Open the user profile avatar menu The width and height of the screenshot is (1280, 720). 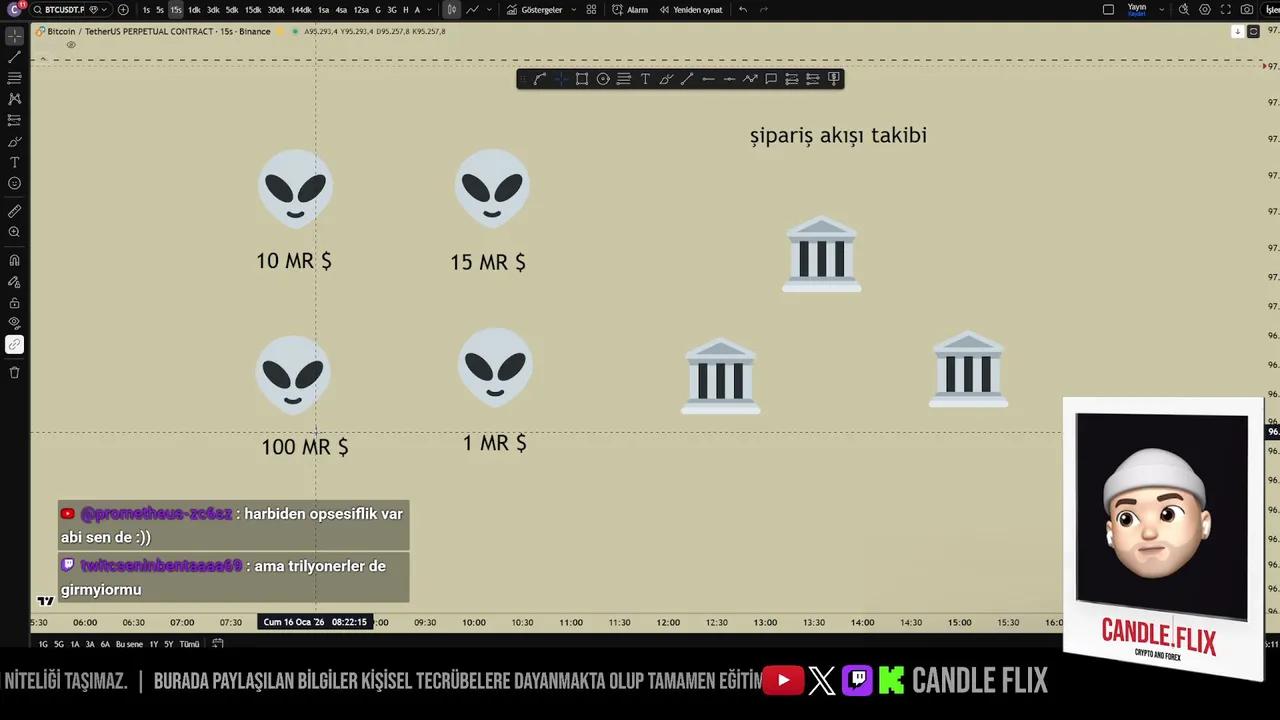pos(14,10)
